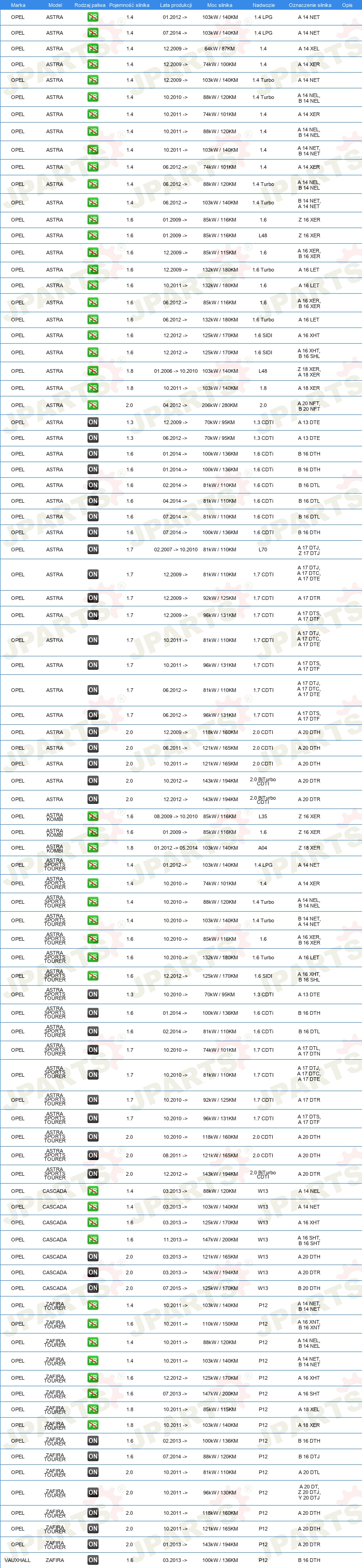362x1568 pixels.
Task: Click the 206kW / 280KM power cell
Action: tap(220, 405)
